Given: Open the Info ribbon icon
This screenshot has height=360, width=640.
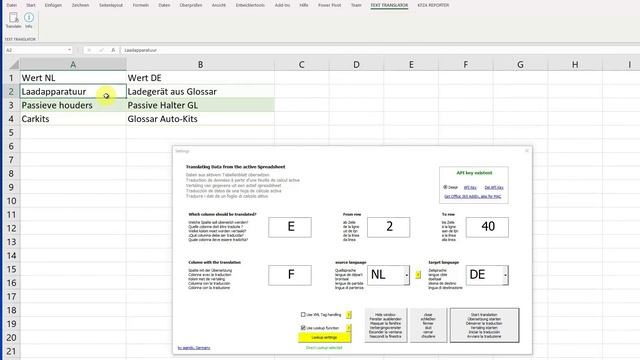Looking at the screenshot, I should (x=29, y=20).
